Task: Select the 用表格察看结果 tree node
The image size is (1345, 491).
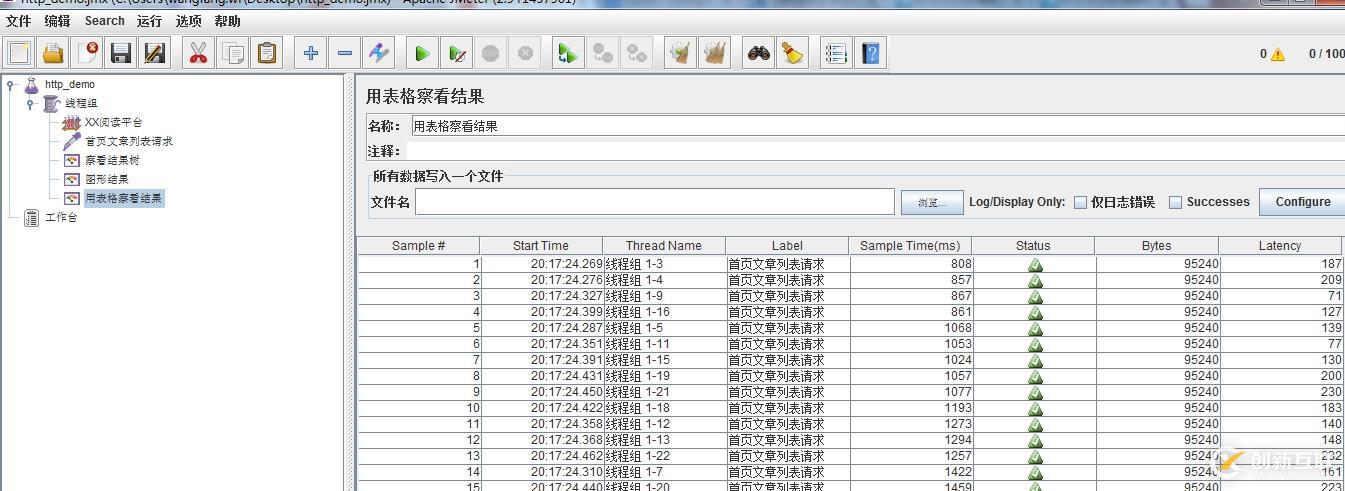Action: (123, 198)
